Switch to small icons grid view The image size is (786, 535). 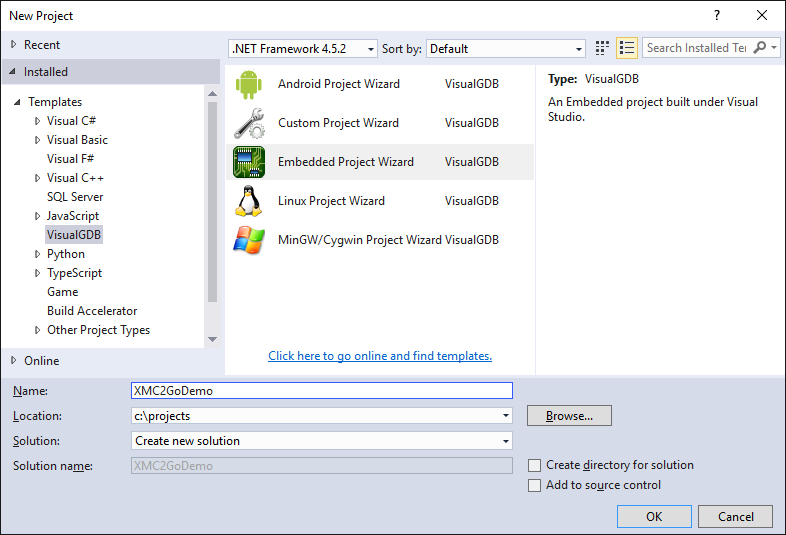coord(602,48)
